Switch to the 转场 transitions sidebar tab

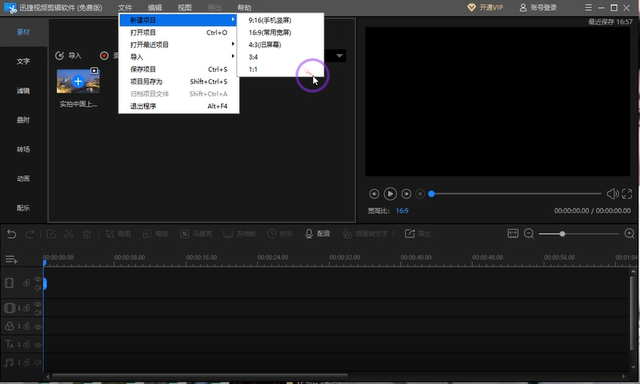[x=23, y=149]
